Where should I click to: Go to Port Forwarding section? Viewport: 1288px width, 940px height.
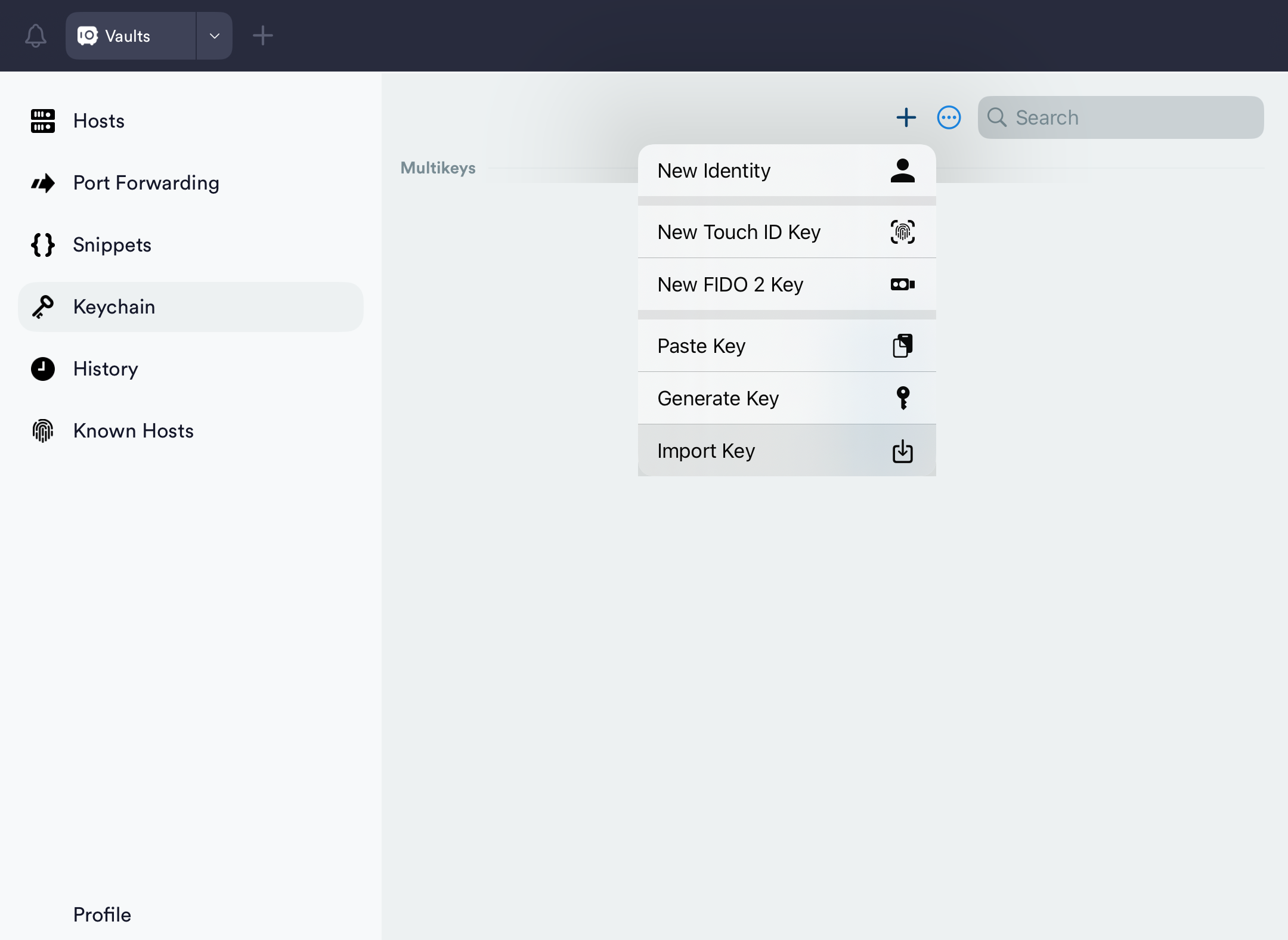pos(145,183)
